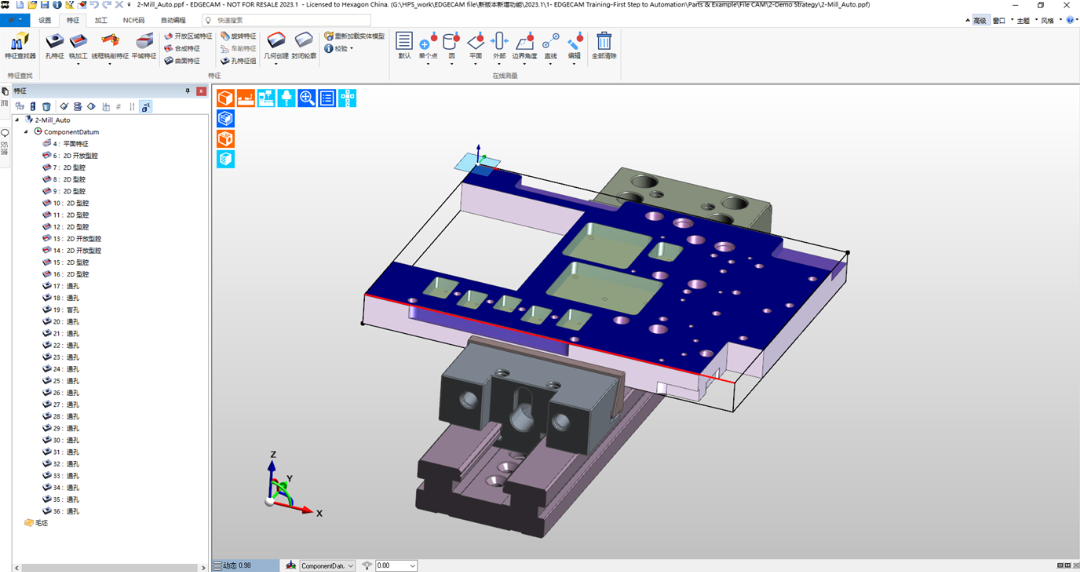Pin the 特征 panel with pushpin
This screenshot has width=1080, height=572.
(187, 91)
